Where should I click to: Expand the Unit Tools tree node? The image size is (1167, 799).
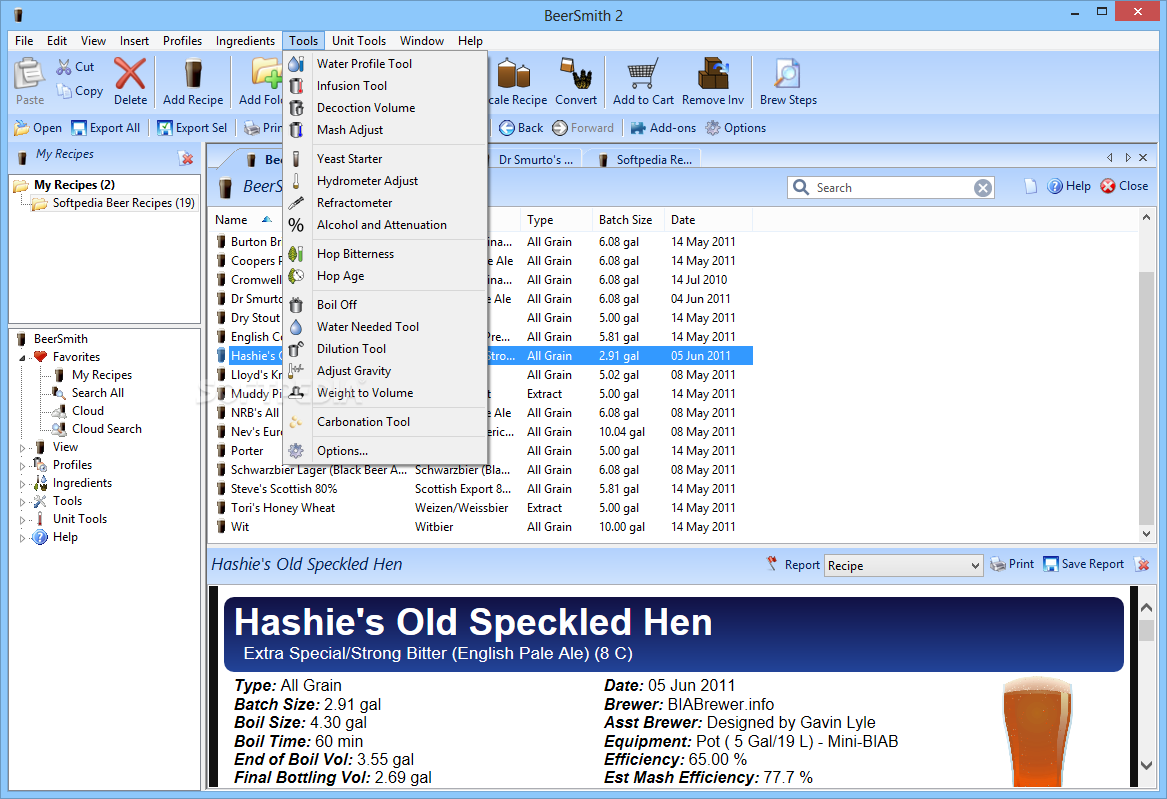(x=22, y=520)
